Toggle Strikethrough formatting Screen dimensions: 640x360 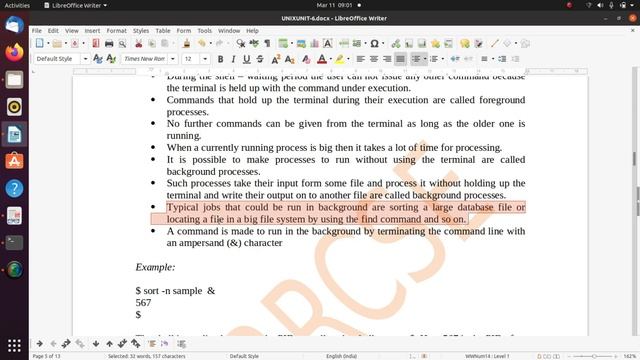point(260,59)
